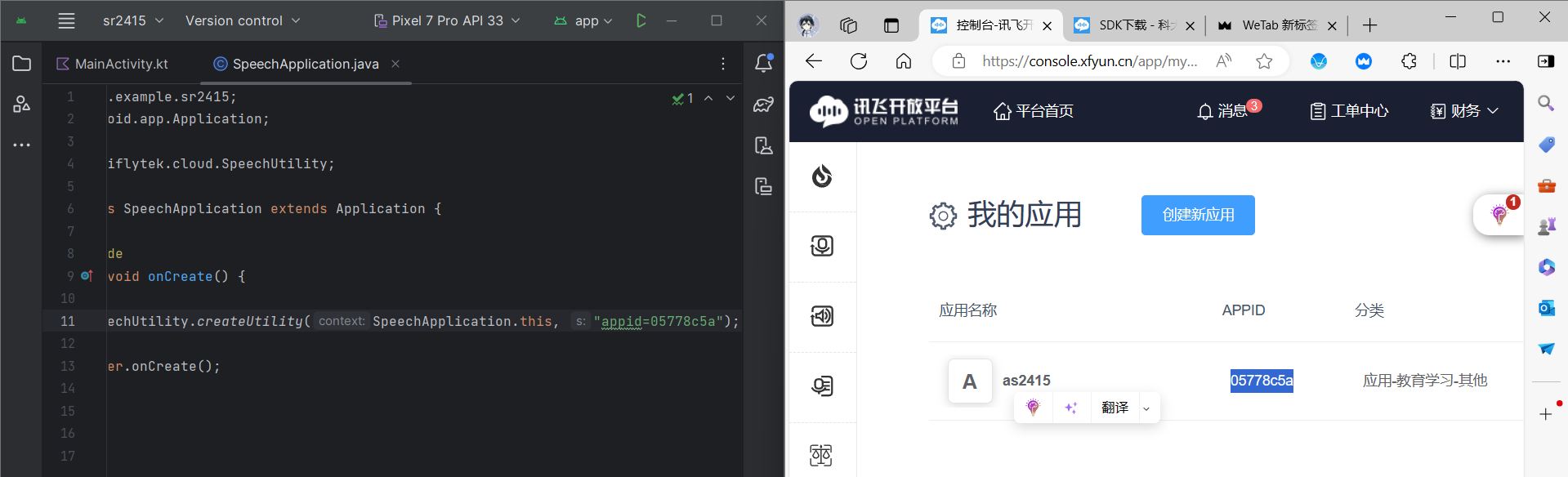Screen dimensions: 1568x477
Task: Switch to MainActivity.kt editor tab
Action: point(113,64)
